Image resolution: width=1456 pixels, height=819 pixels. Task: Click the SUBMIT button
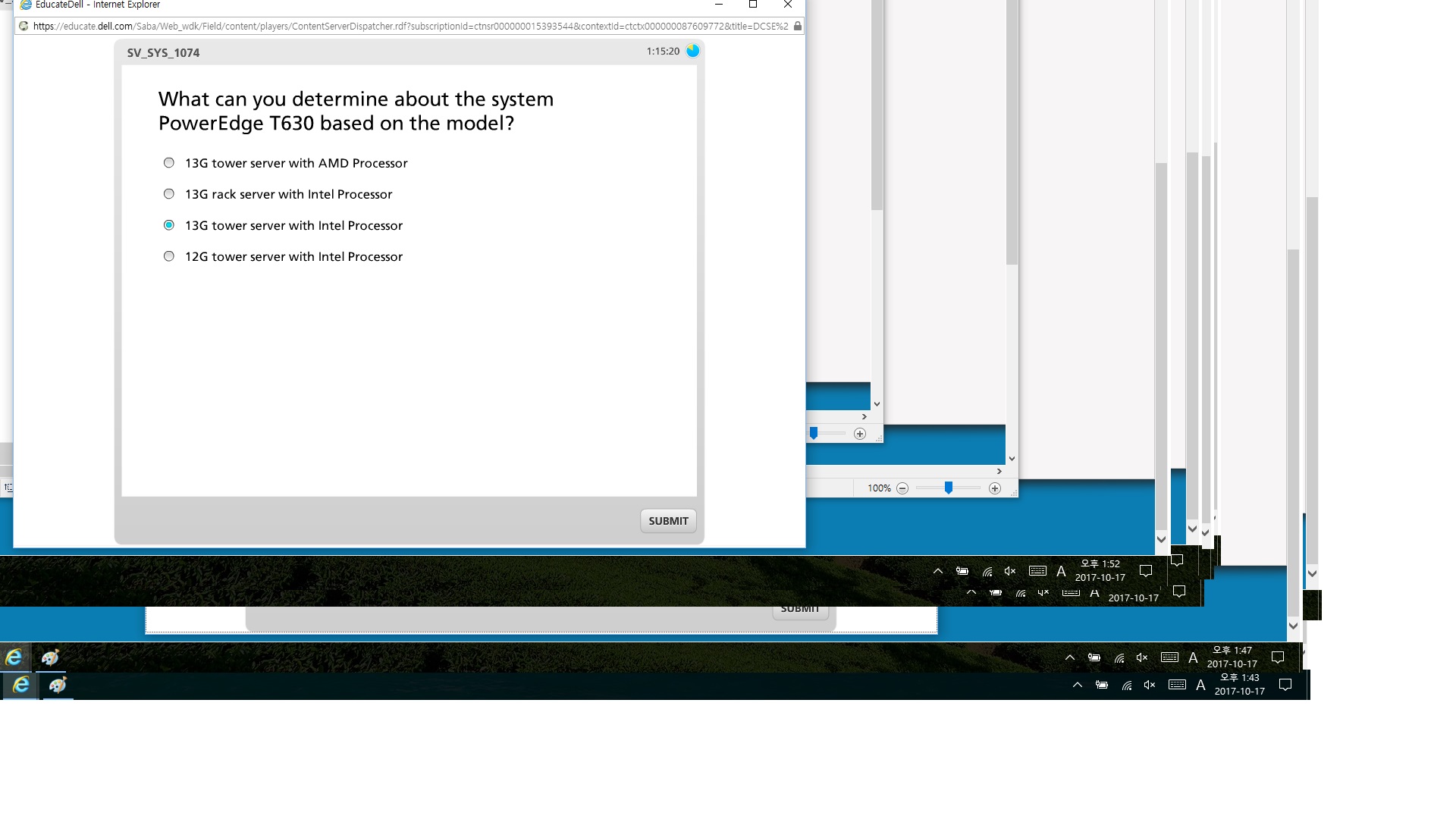[668, 521]
